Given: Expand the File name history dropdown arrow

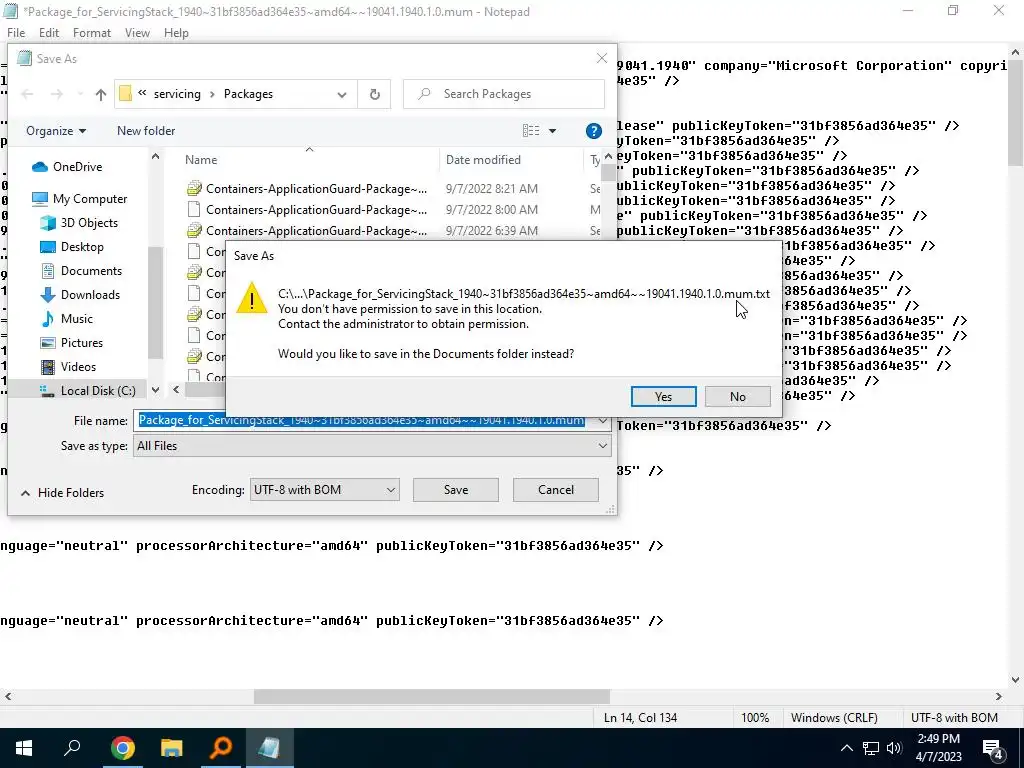Looking at the screenshot, I should pos(602,421).
